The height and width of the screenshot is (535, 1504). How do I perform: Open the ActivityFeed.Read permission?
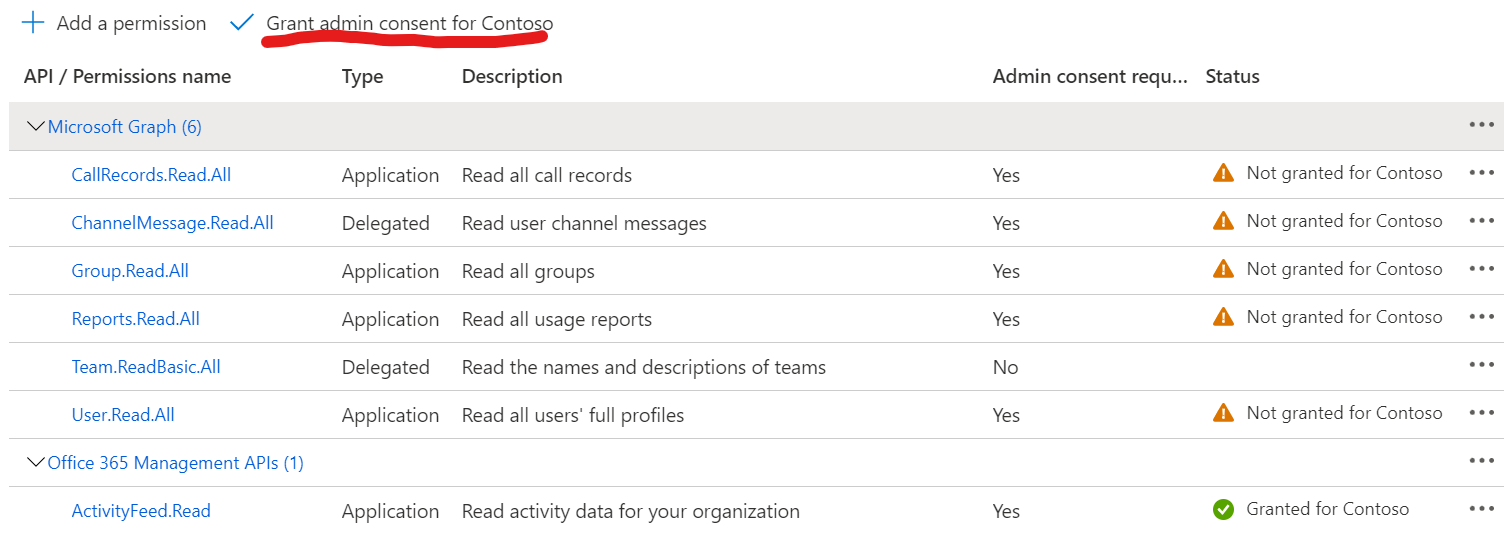tap(141, 511)
